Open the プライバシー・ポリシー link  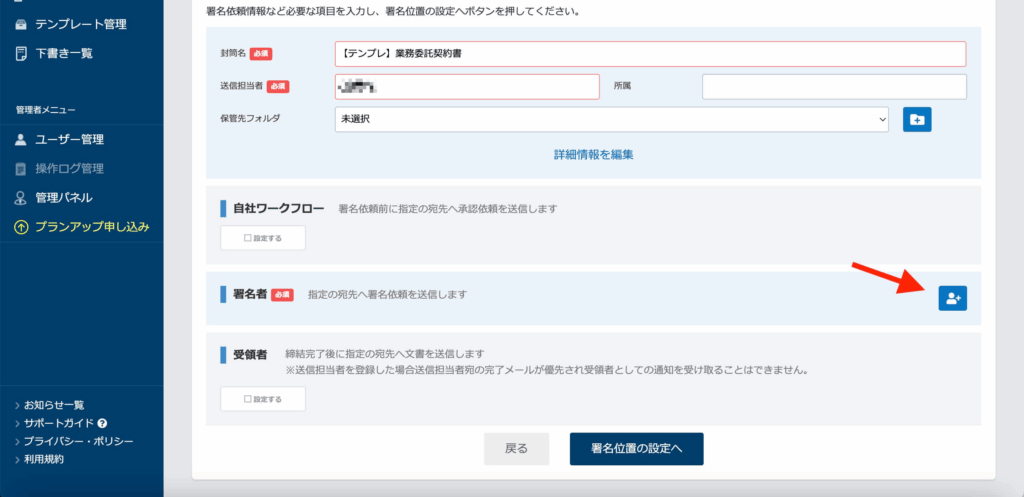click(x=78, y=441)
